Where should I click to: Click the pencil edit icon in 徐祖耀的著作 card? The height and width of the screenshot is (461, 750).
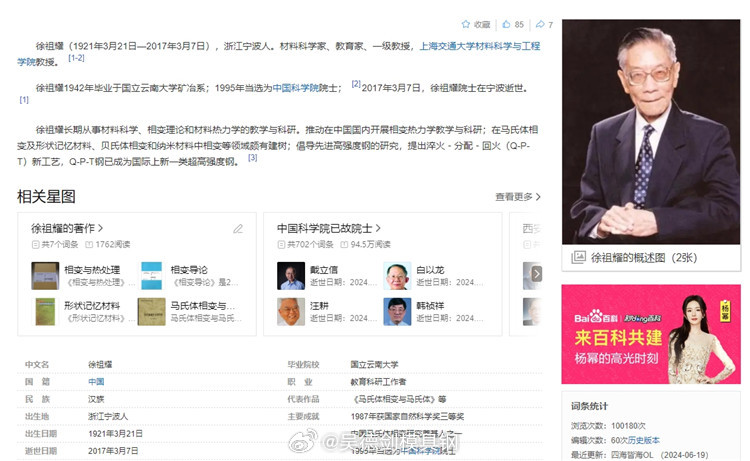coord(238,229)
